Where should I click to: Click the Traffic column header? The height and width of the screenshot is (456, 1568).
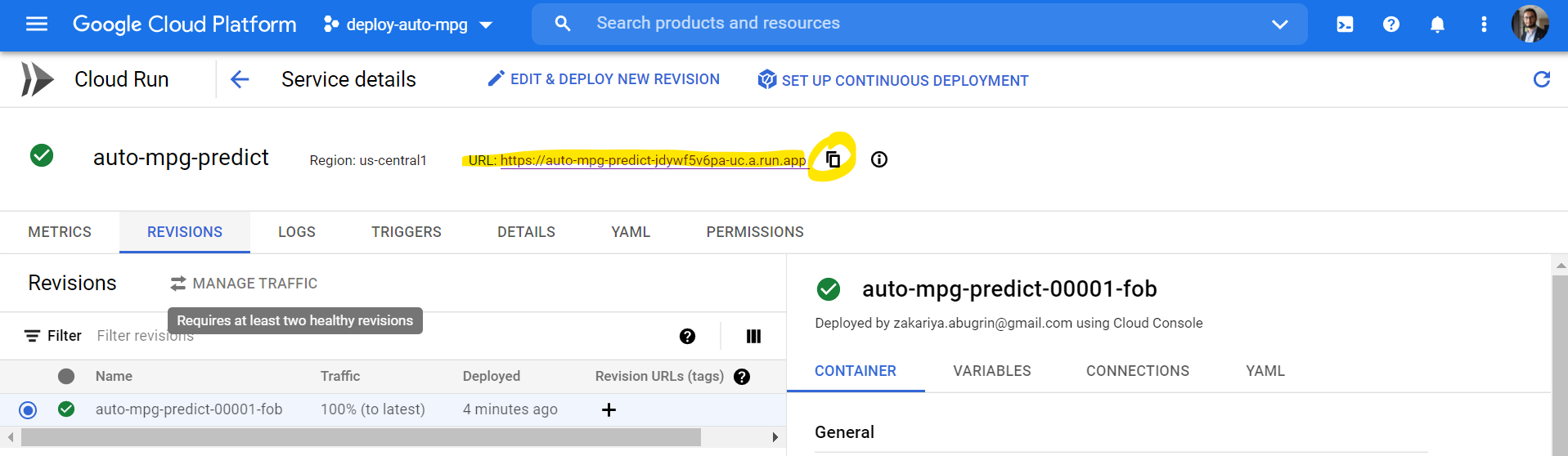(x=340, y=376)
